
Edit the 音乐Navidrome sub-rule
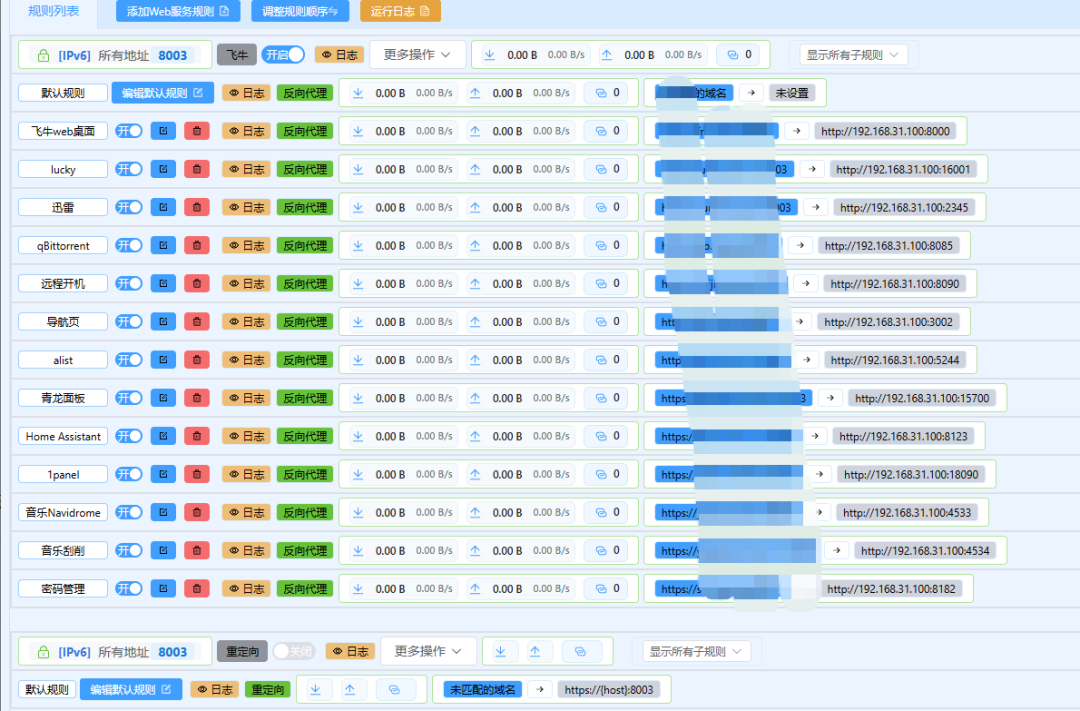coord(163,512)
